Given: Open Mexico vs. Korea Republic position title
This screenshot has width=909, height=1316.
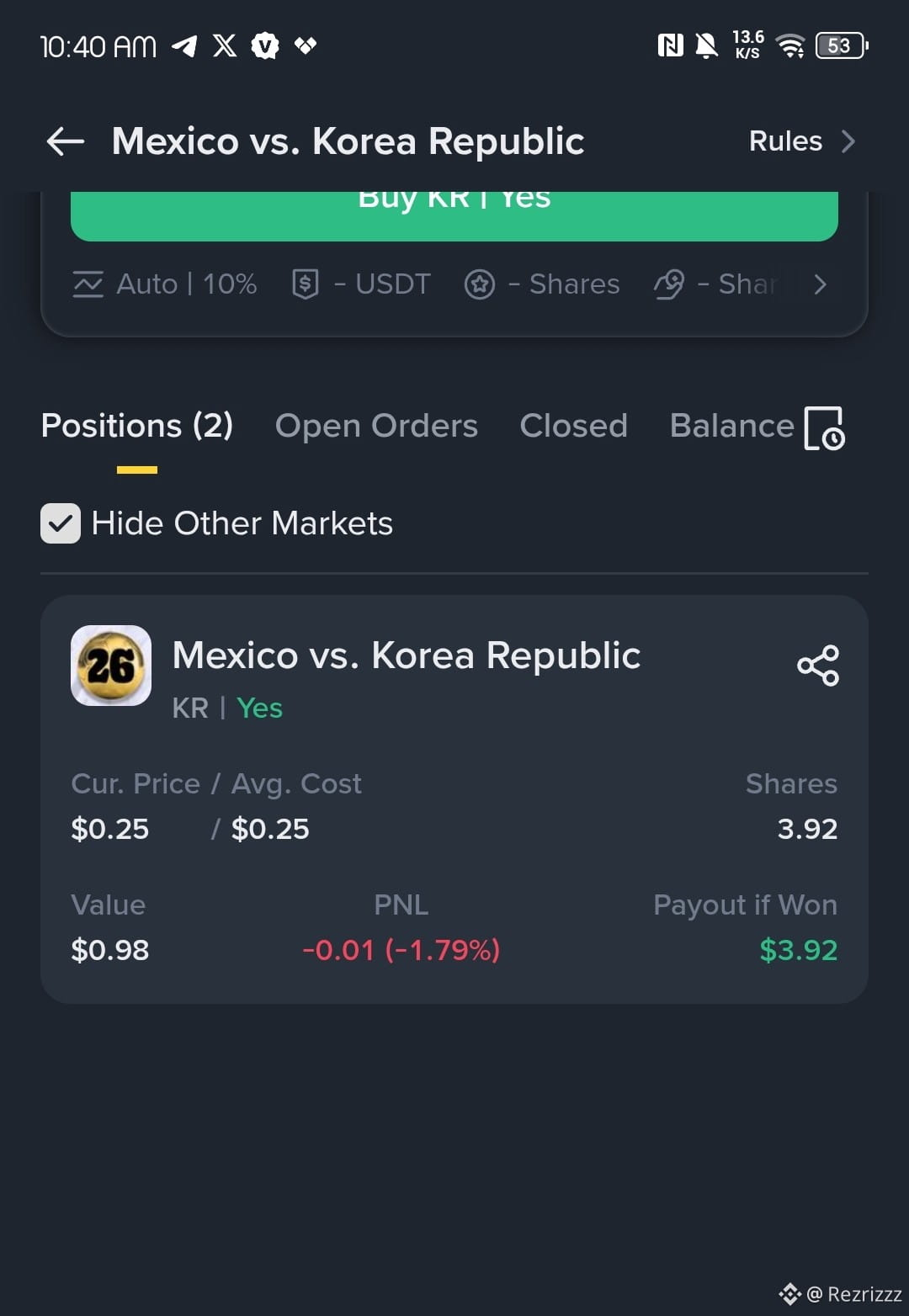Looking at the screenshot, I should pyautogui.click(x=407, y=655).
